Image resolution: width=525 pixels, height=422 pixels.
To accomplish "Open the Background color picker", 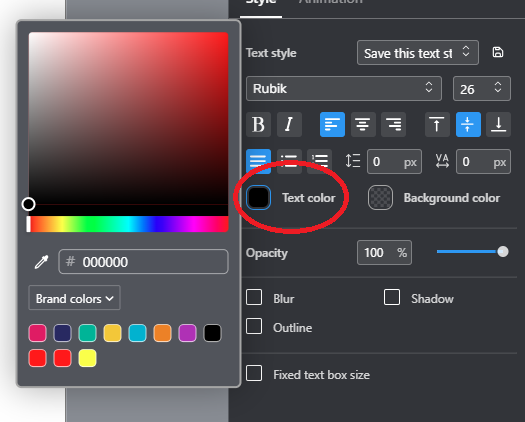I will point(380,198).
